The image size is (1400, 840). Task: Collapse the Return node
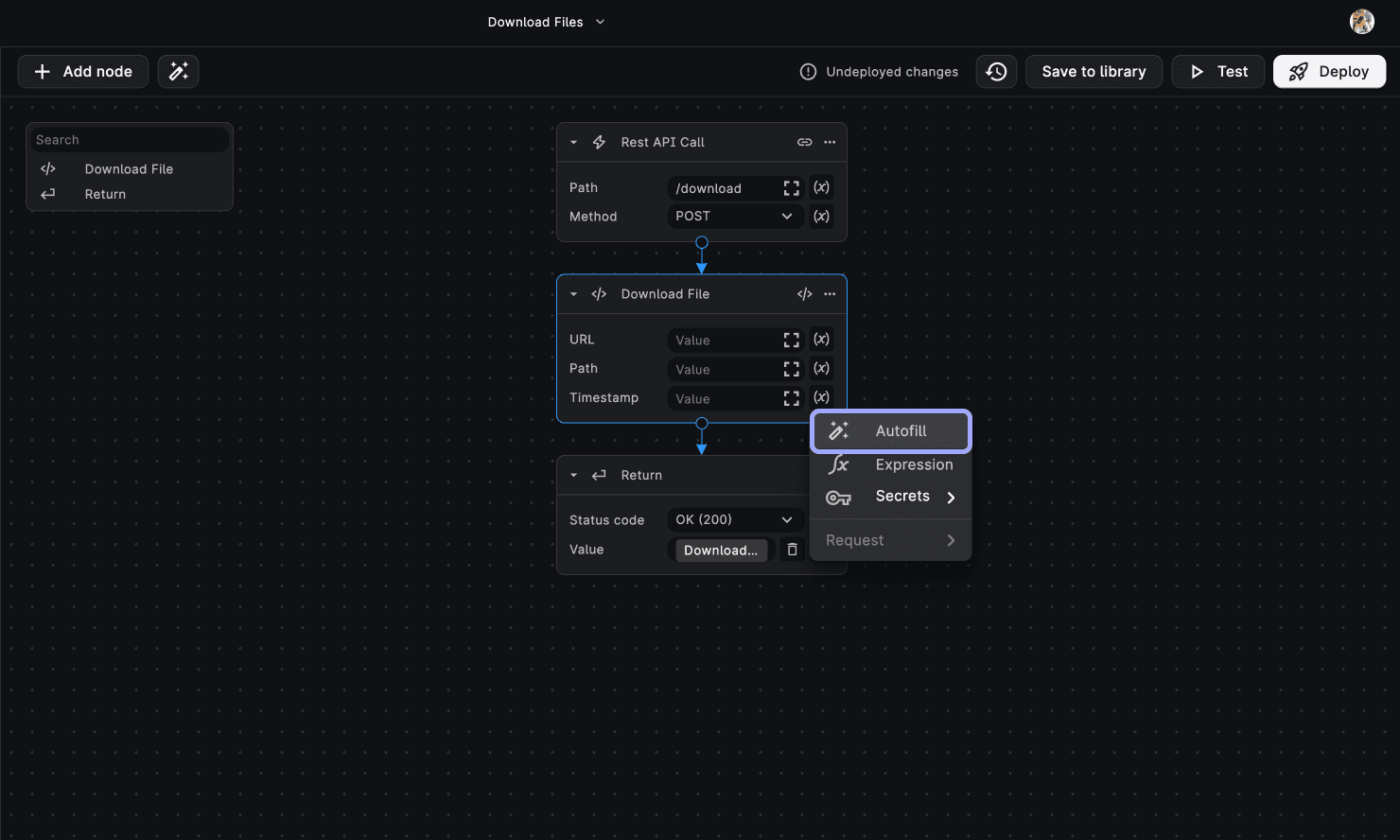pos(573,475)
